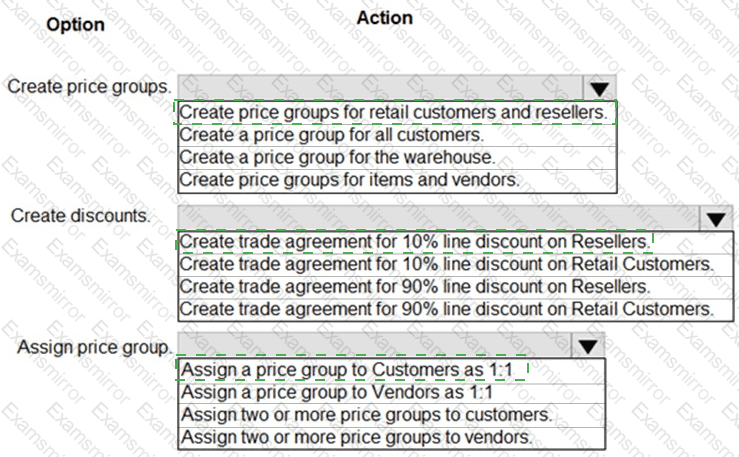Click the Assign price group combo box field

click(375, 346)
